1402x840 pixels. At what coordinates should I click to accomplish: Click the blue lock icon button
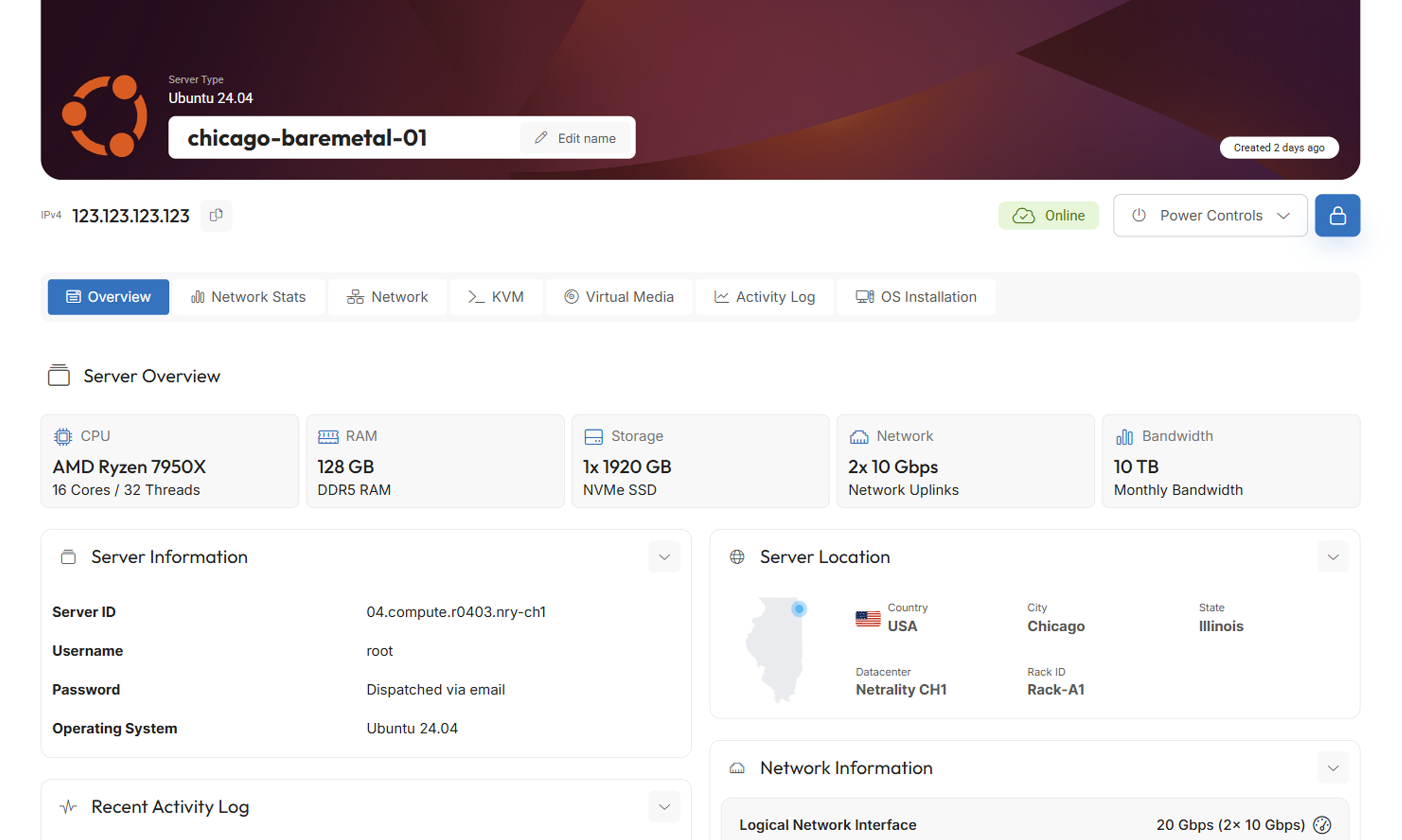click(x=1337, y=215)
